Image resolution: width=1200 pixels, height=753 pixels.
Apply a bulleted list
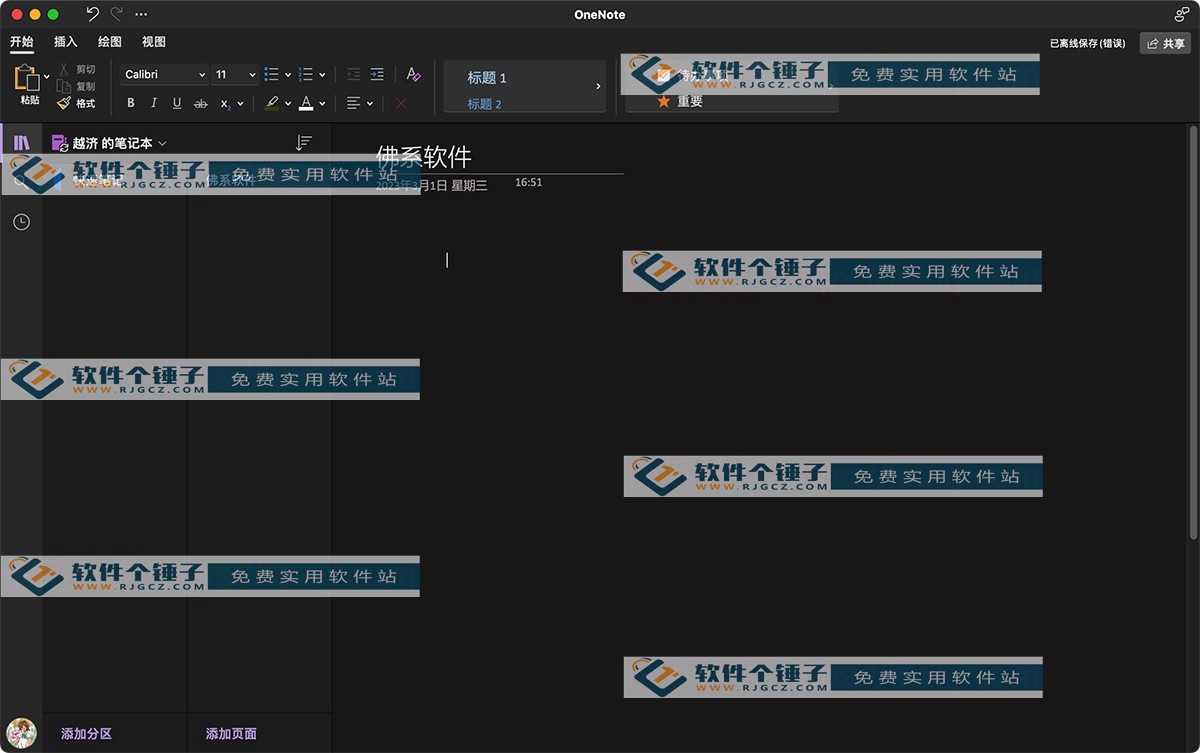(271, 74)
